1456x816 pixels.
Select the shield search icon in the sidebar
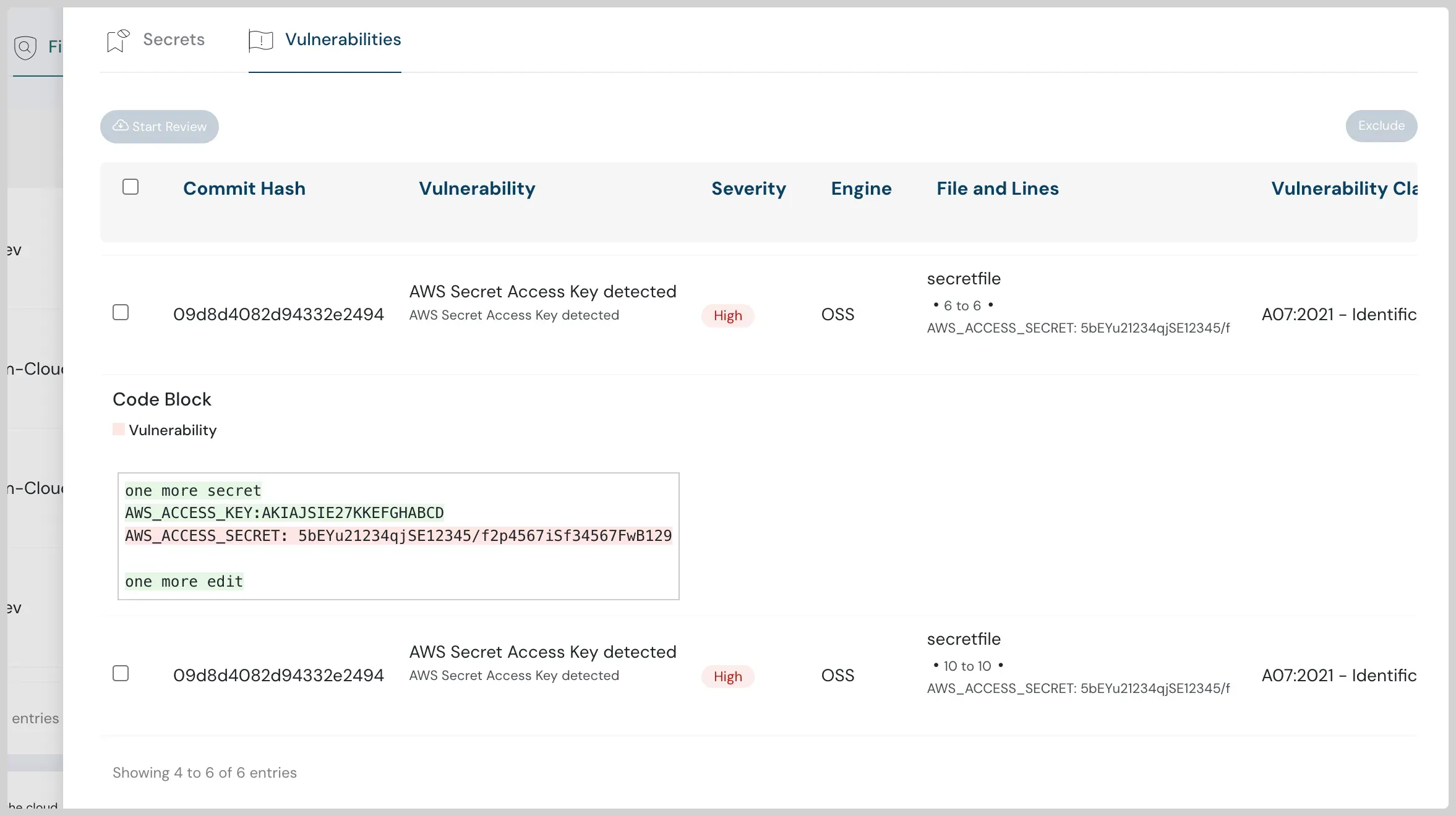[x=25, y=46]
